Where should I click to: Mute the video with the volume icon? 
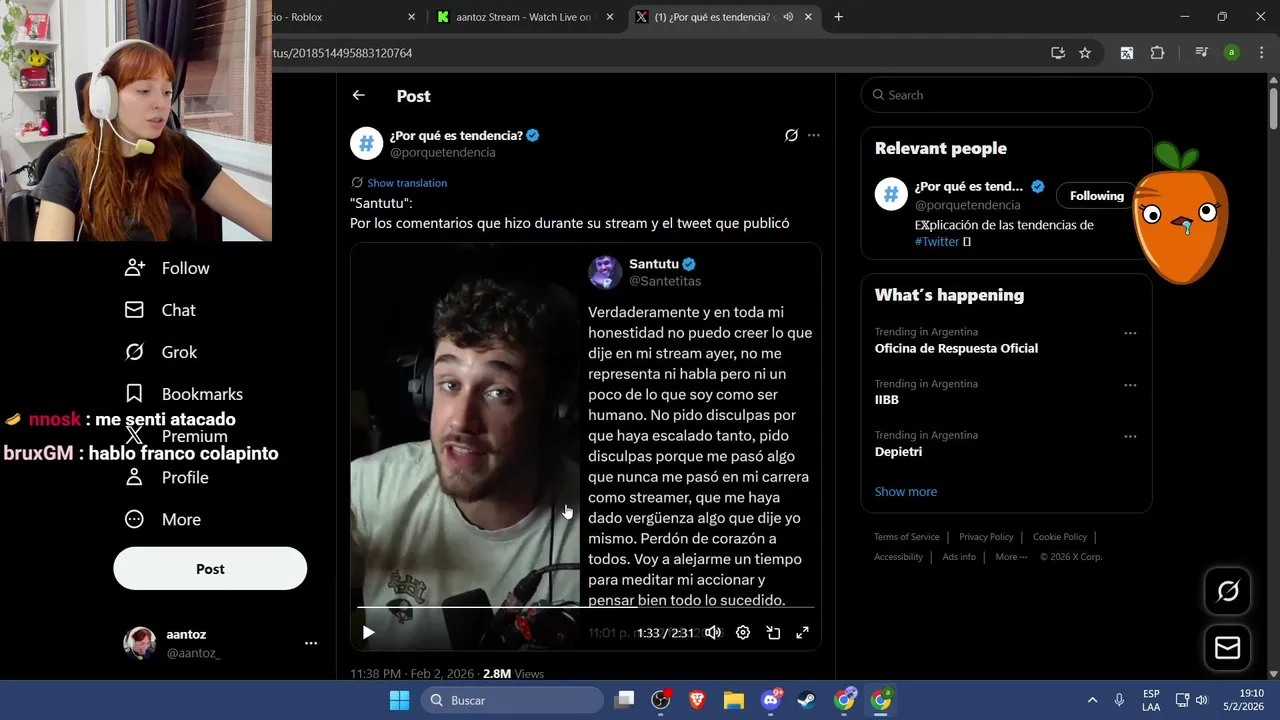pos(713,632)
